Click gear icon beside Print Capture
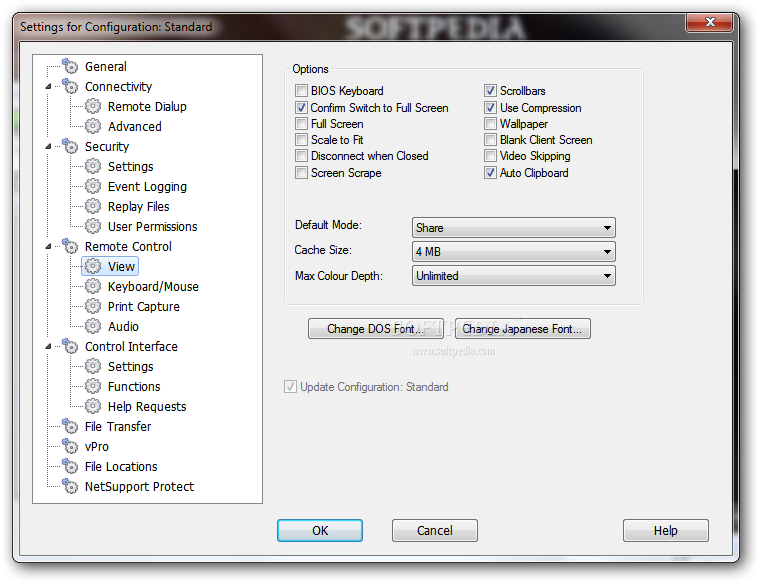The height and width of the screenshot is (583, 760). pyautogui.click(x=93, y=306)
